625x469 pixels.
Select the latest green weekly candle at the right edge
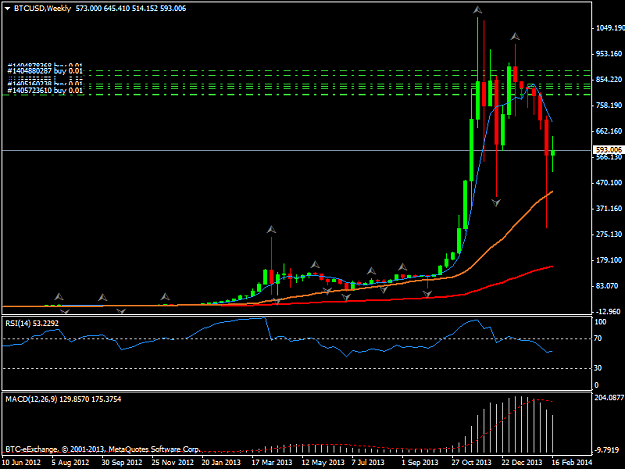[x=552, y=153]
